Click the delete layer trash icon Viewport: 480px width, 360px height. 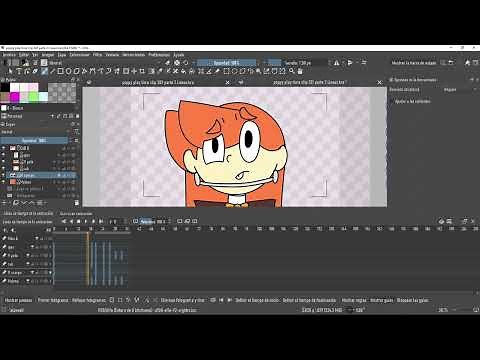pos(77,203)
